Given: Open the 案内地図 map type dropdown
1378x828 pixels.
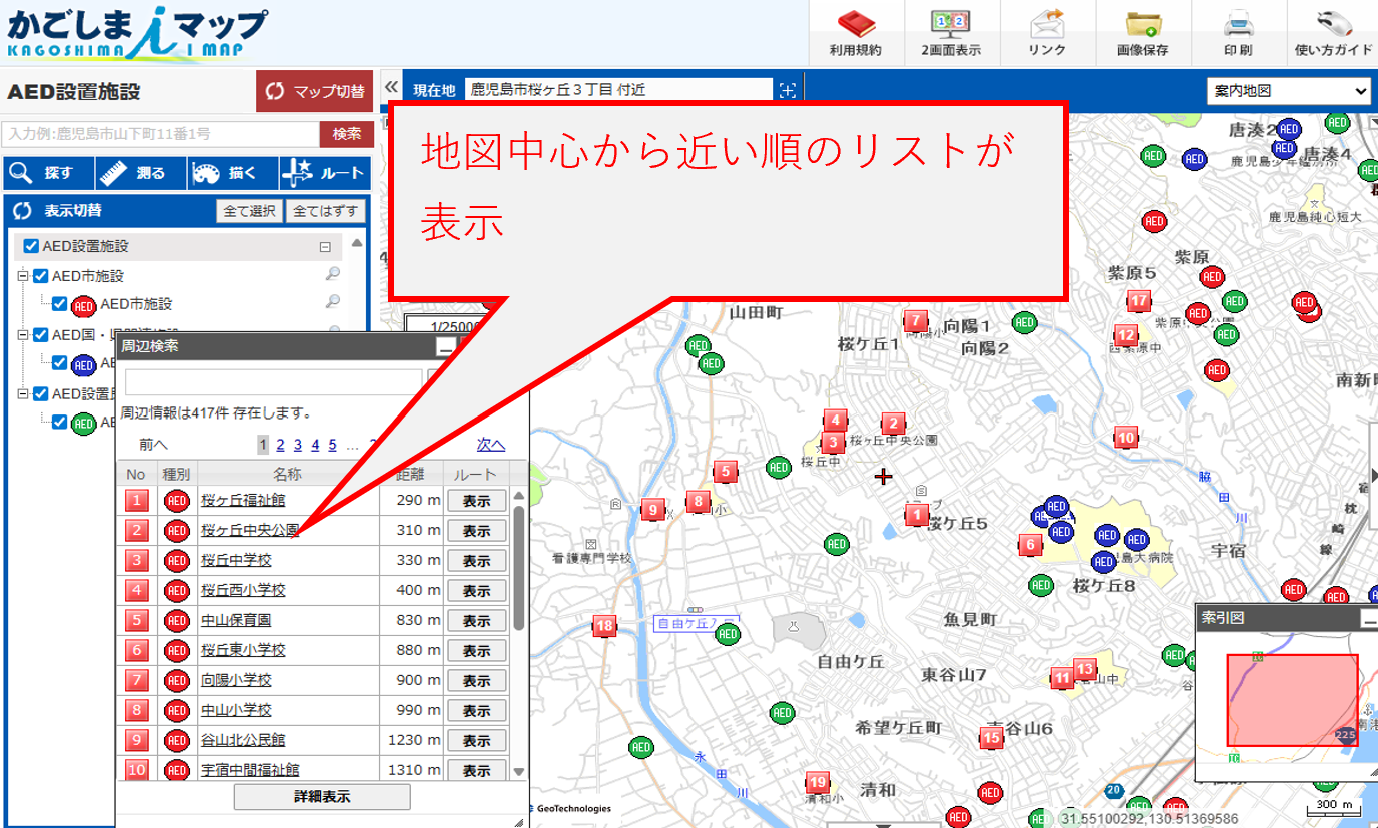Looking at the screenshot, I should 1289,91.
